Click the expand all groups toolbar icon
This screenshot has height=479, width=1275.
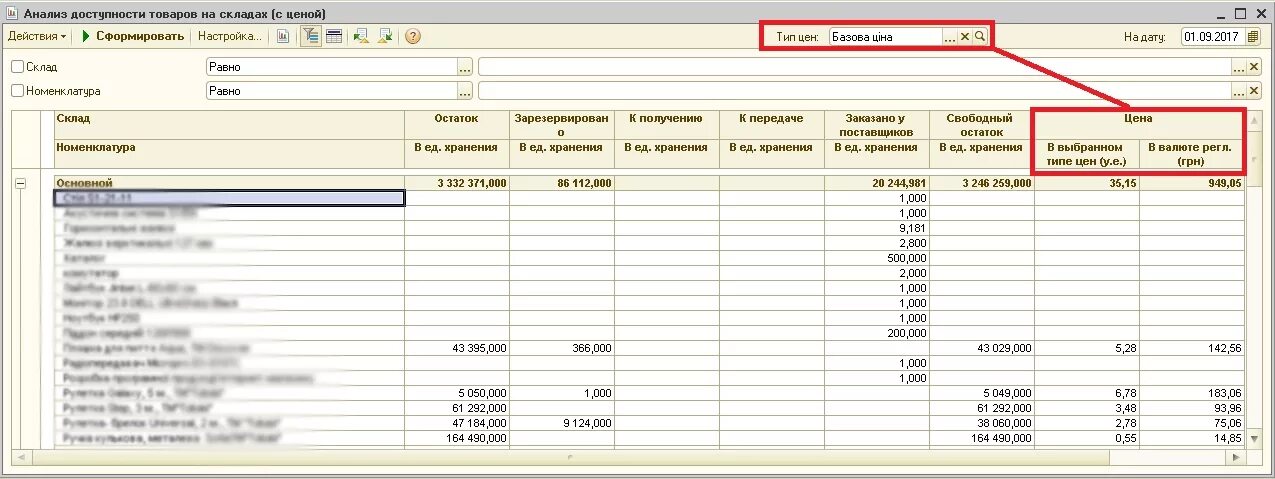click(x=361, y=36)
